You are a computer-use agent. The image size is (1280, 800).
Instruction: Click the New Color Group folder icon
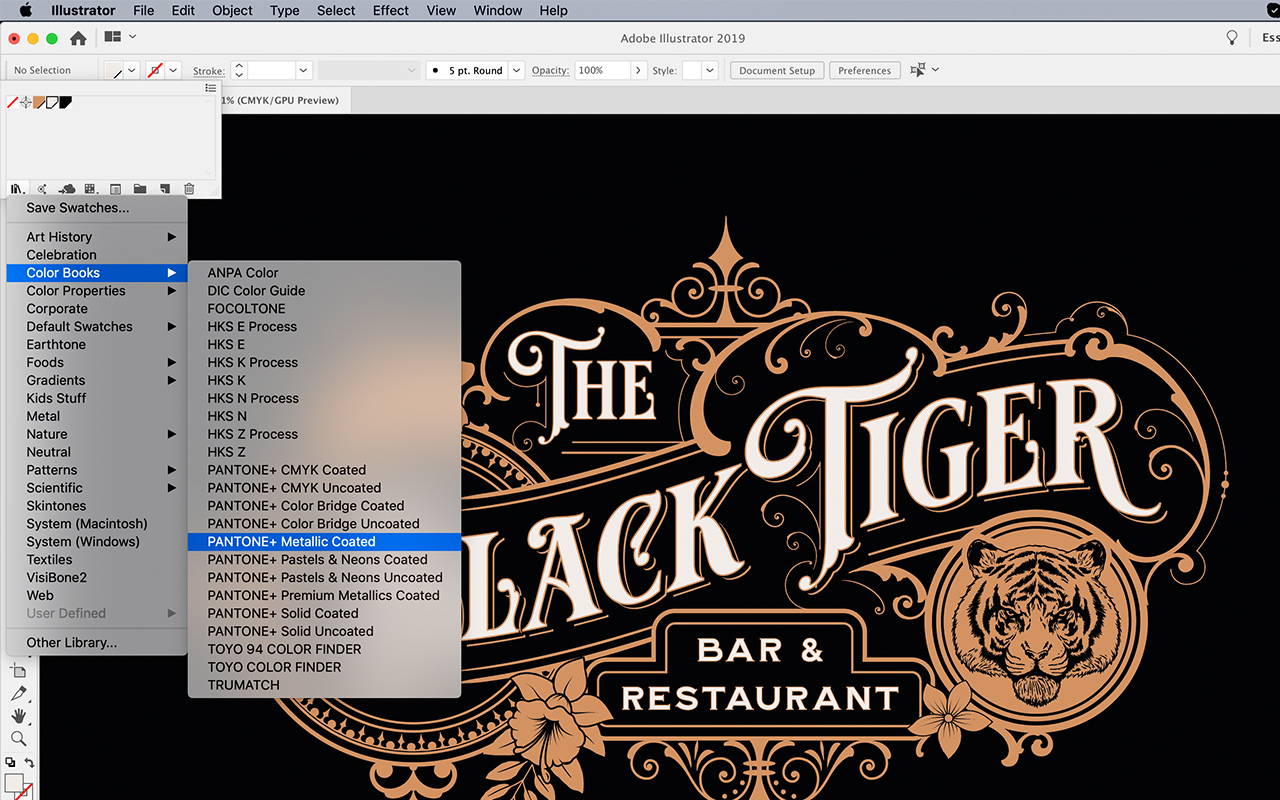coord(139,189)
